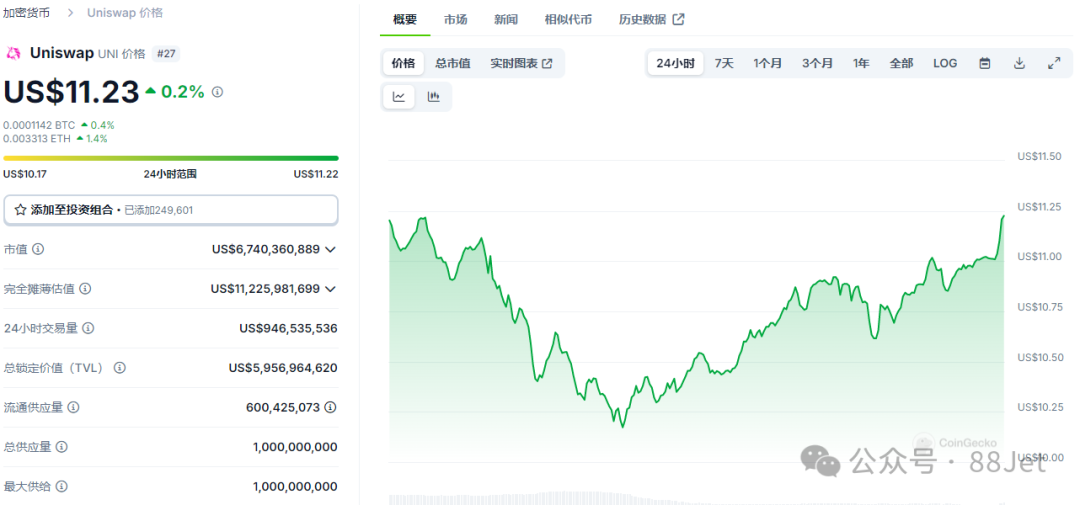The image size is (1080, 505).
Task: Expand market cap US$6,740,360,889 chevron
Action: (x=331, y=249)
